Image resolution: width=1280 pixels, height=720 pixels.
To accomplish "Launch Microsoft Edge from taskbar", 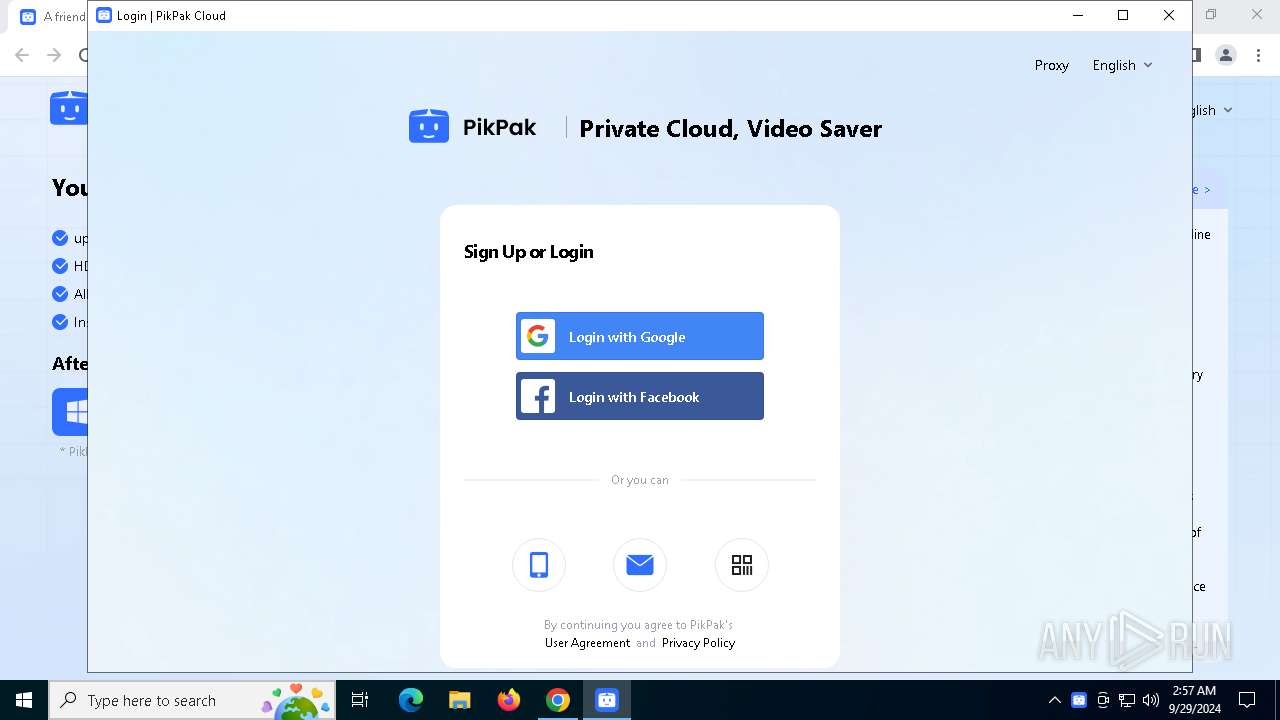I will point(411,700).
